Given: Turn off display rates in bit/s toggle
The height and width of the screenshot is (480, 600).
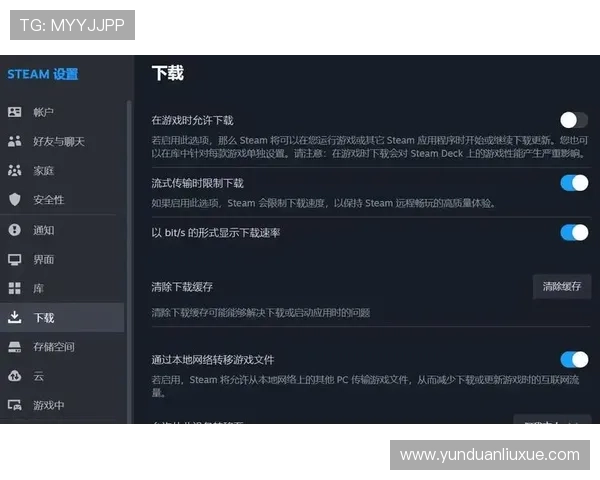Looking at the screenshot, I should [x=574, y=232].
